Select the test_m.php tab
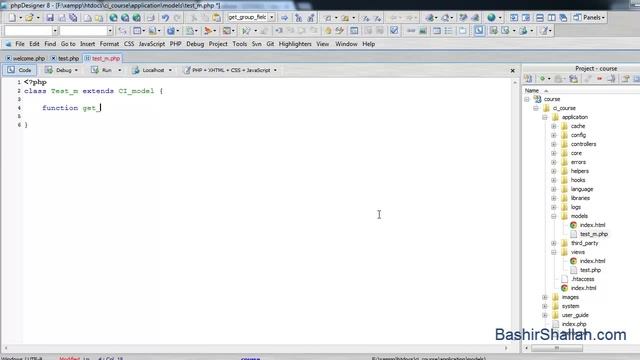 coord(102,58)
